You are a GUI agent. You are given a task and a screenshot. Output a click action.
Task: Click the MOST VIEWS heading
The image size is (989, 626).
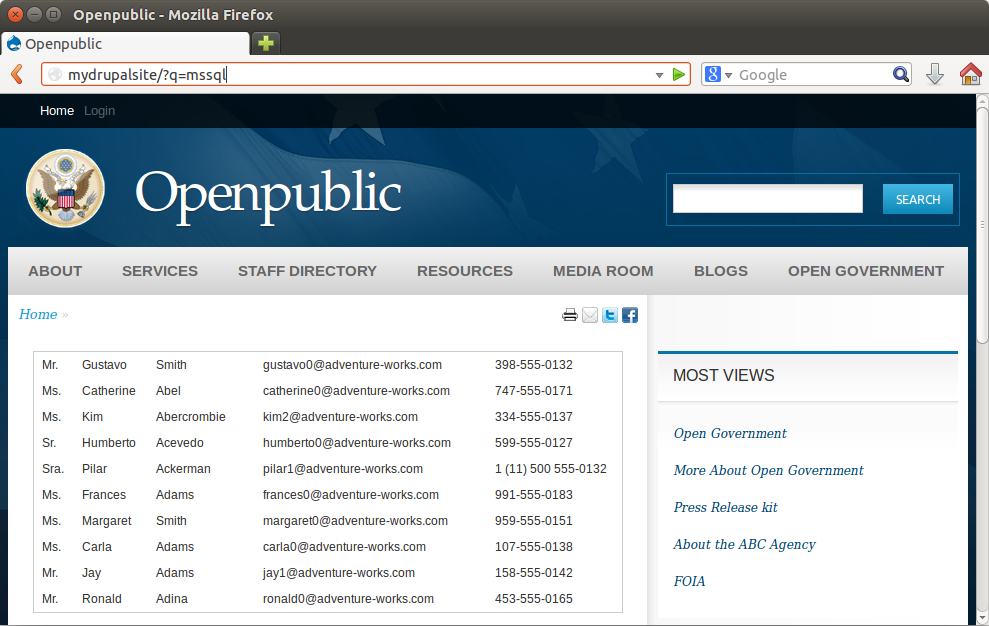coord(723,375)
